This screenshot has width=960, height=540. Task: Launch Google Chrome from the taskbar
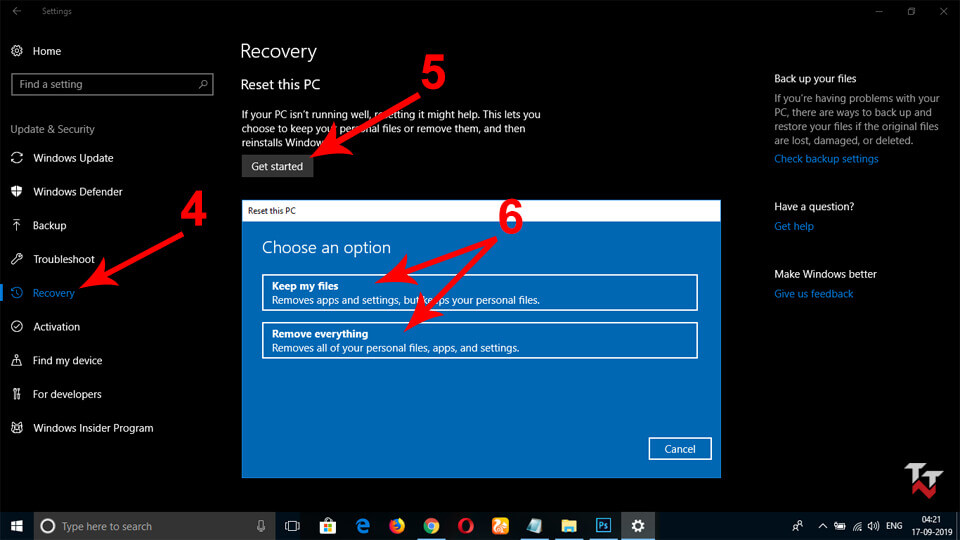point(431,526)
